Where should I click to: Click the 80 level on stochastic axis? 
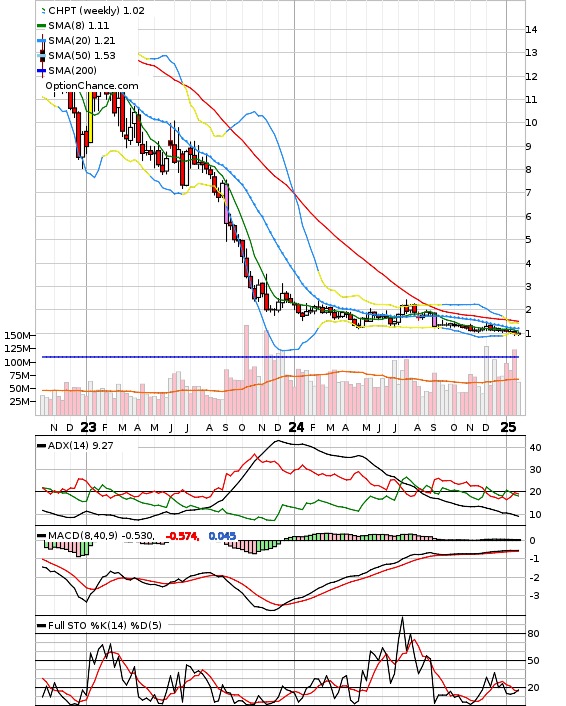click(534, 634)
